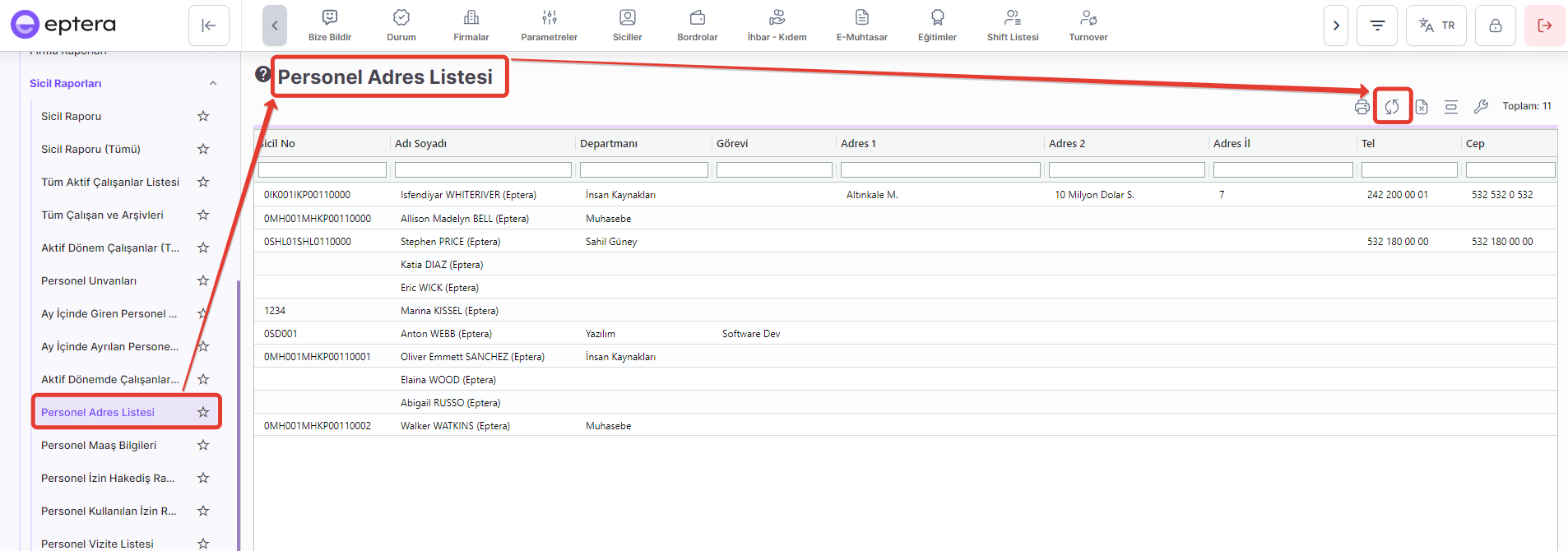Image resolution: width=1568 pixels, height=551 pixels.
Task: Export the list to Excel file
Action: 1422,107
